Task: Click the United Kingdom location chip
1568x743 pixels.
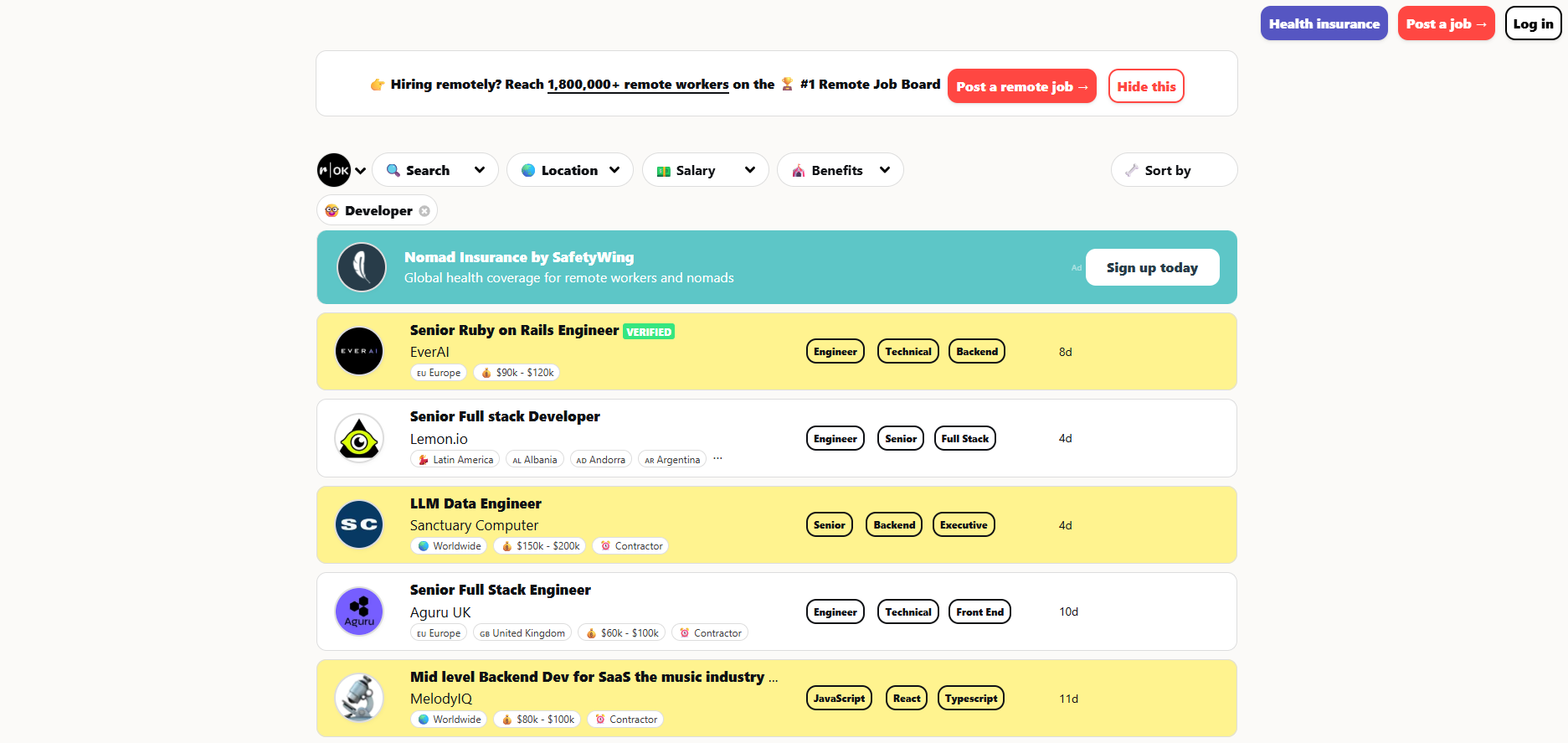Action: [x=522, y=633]
